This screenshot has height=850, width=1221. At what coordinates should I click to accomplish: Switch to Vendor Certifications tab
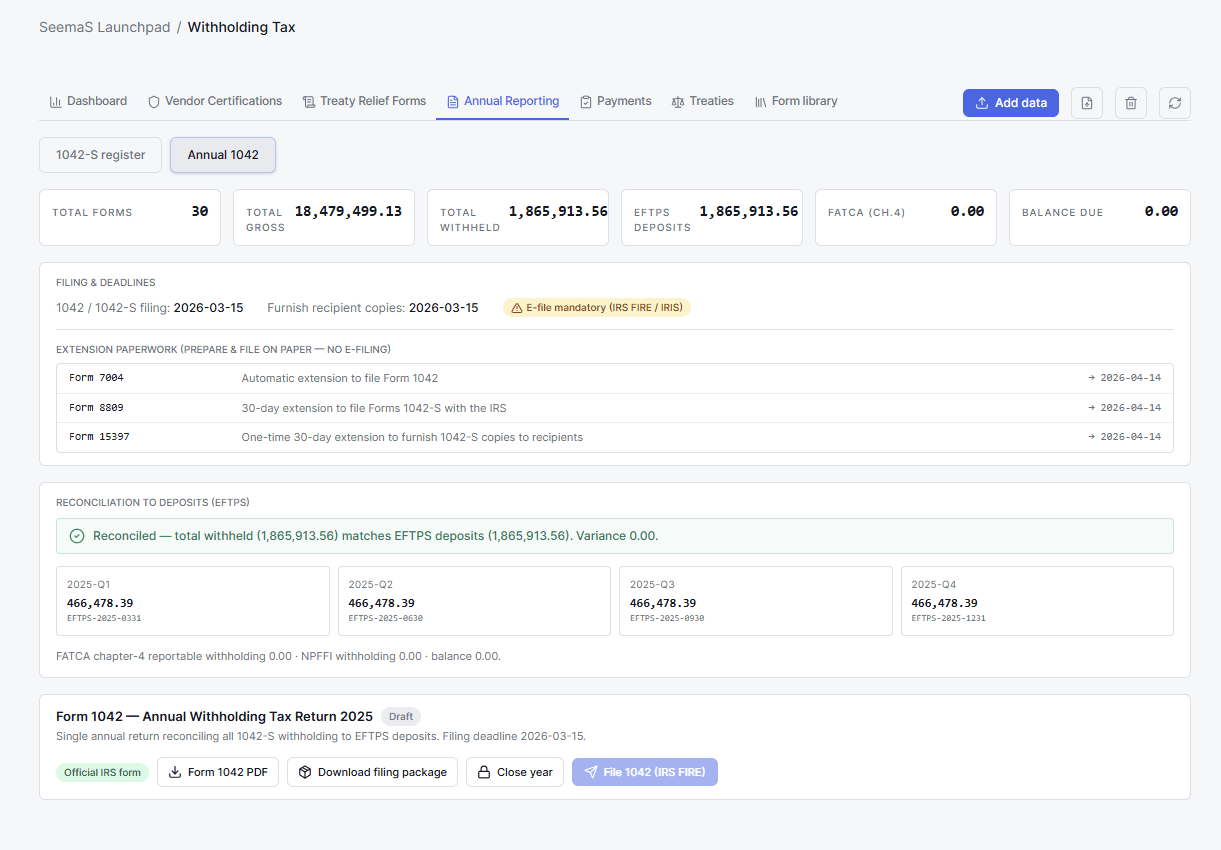pyautogui.click(x=215, y=101)
